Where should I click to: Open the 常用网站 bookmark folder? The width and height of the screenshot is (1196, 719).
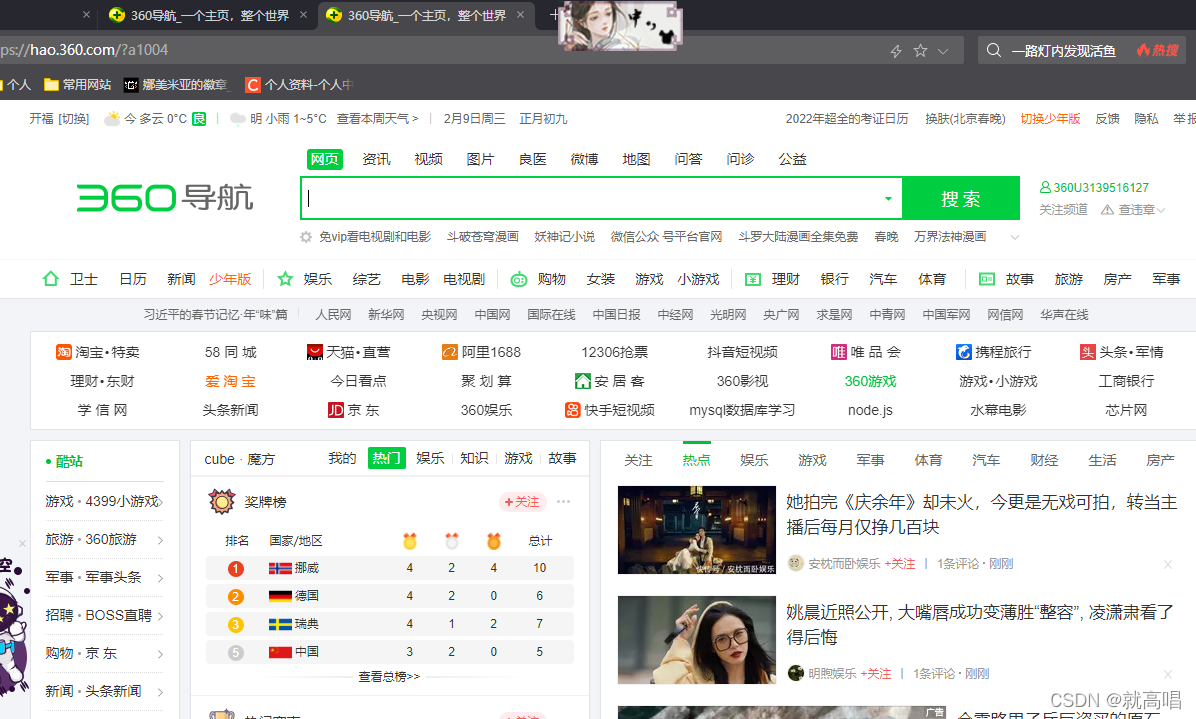tap(78, 85)
